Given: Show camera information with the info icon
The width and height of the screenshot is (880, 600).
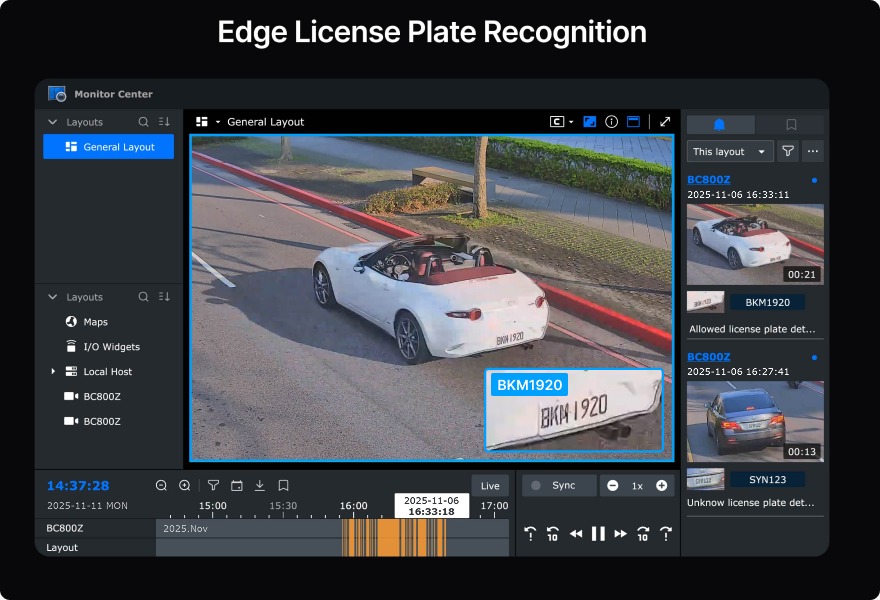Looking at the screenshot, I should click(611, 122).
